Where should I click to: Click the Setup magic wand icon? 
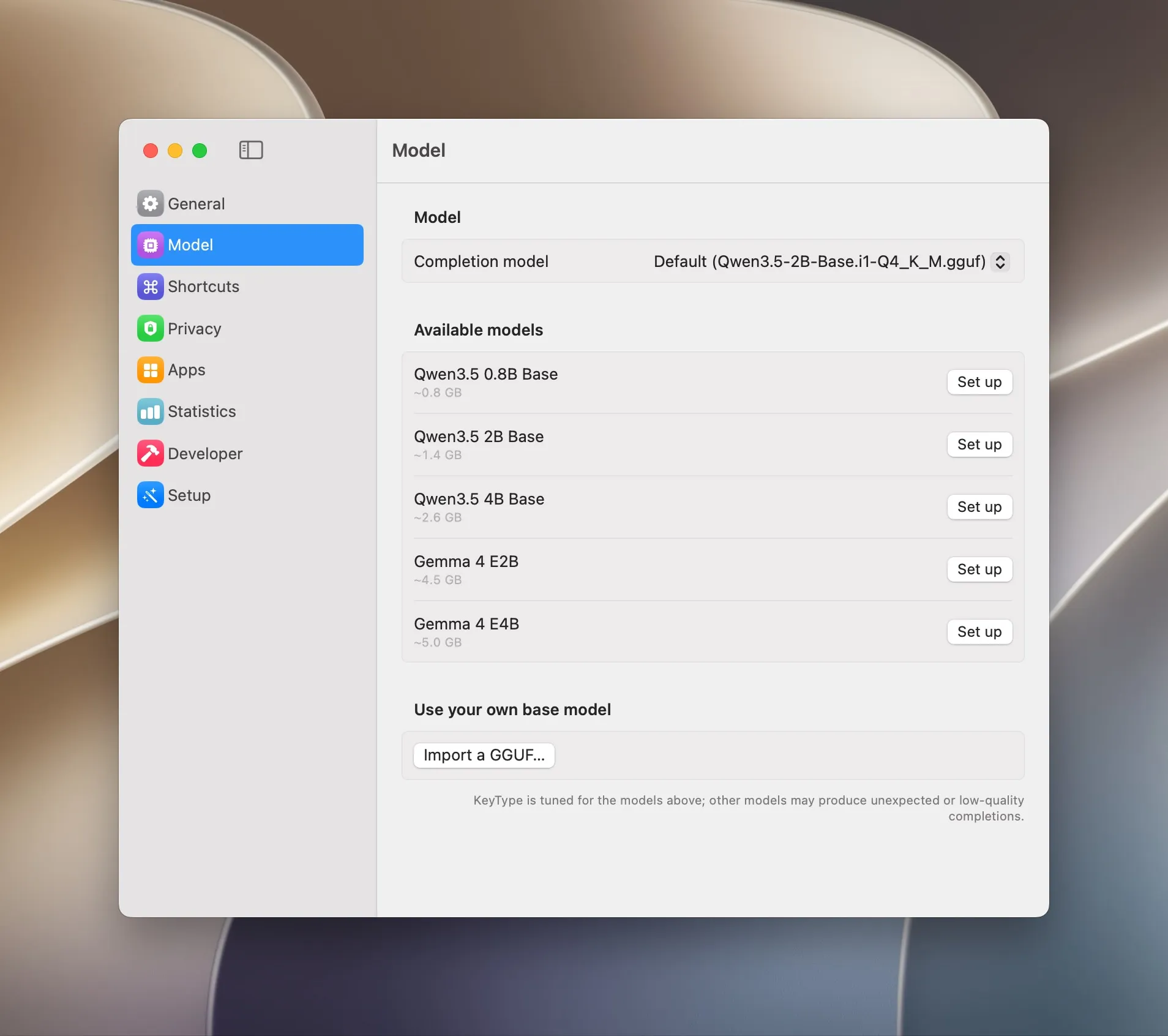pos(151,495)
